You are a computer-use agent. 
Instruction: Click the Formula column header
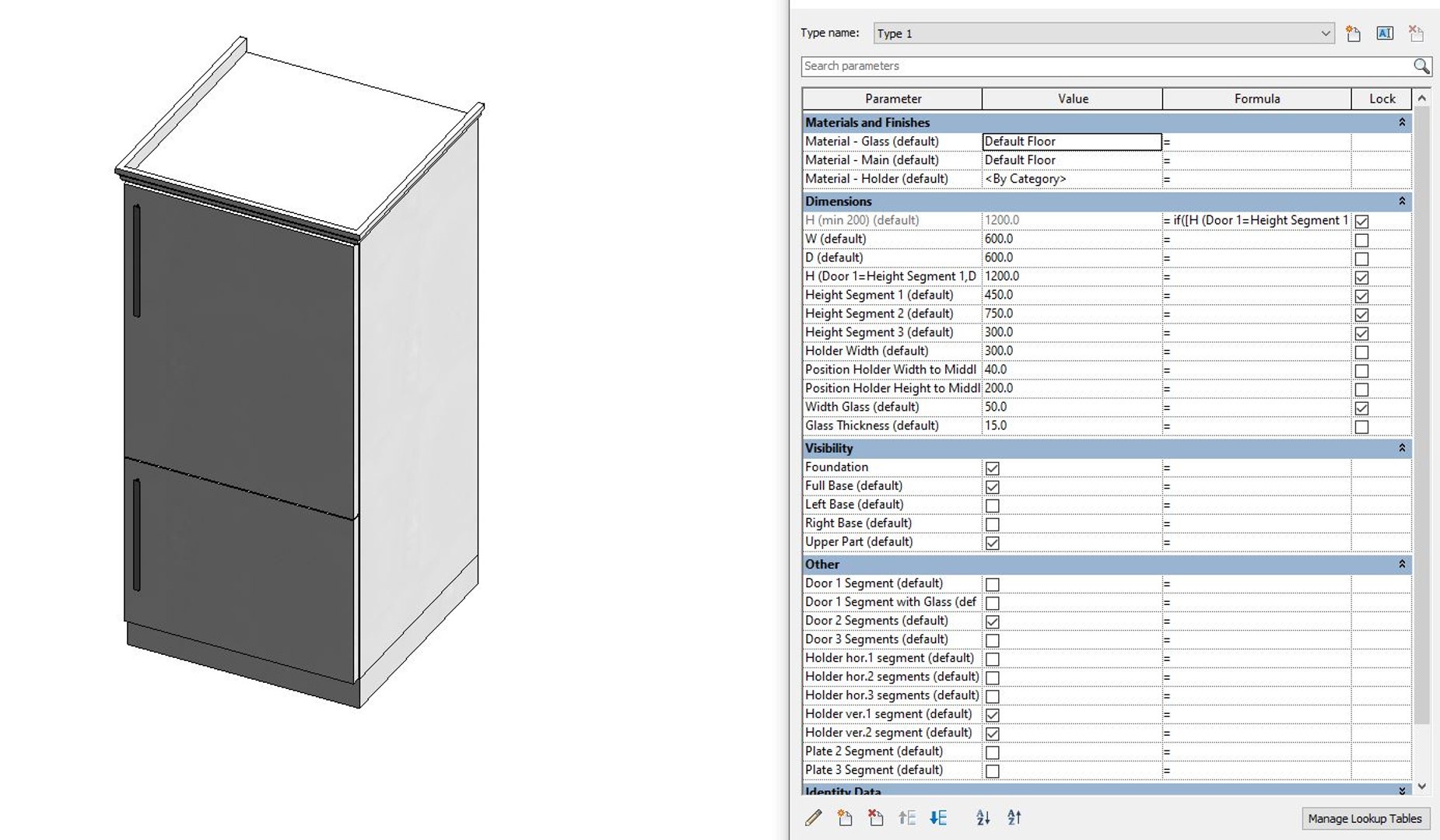click(x=1256, y=99)
